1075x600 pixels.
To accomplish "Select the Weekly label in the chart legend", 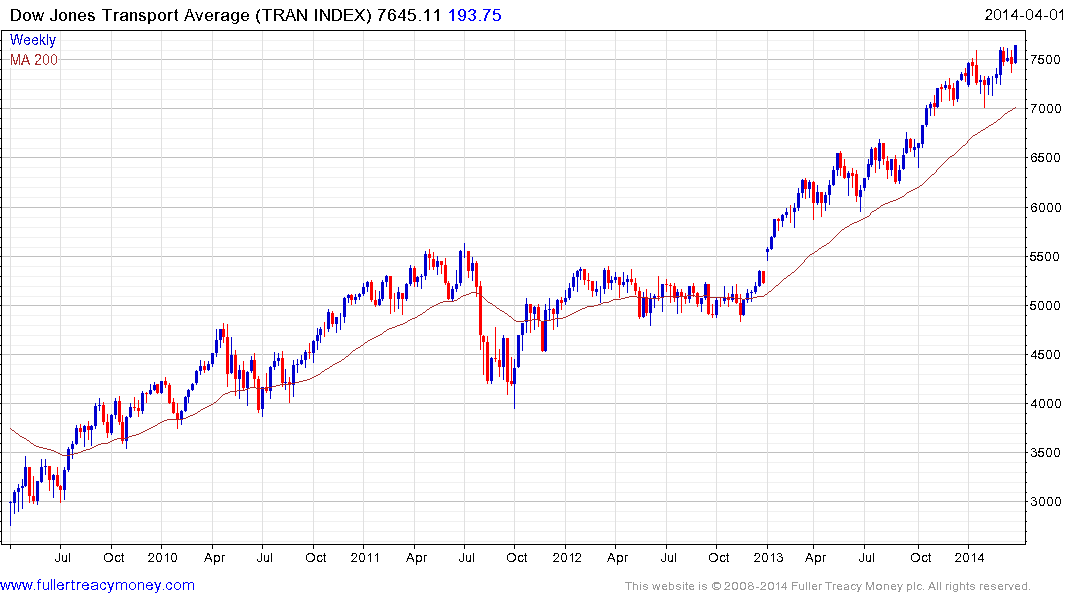I will point(33,40).
